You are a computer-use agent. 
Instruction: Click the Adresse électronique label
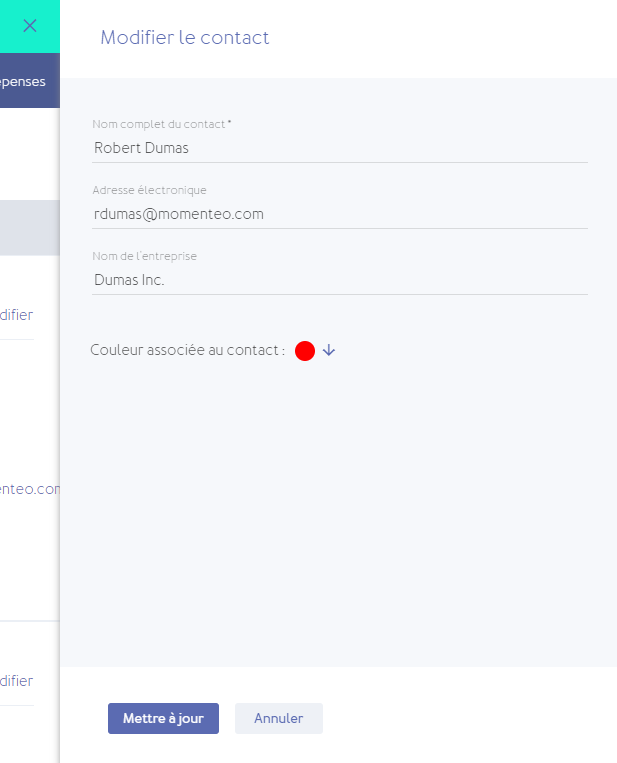coord(149,190)
